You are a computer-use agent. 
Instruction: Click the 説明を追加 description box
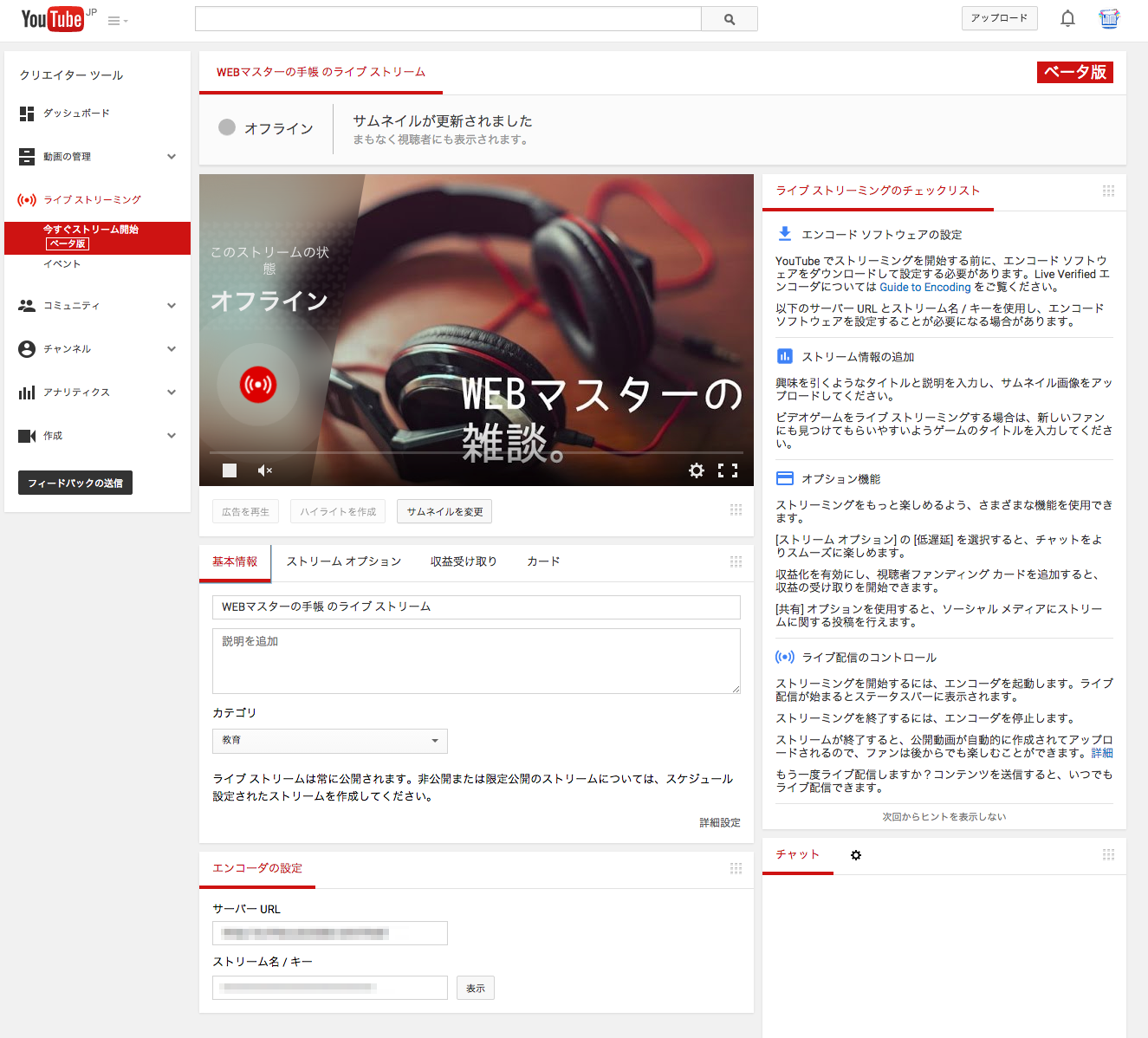tap(477, 661)
